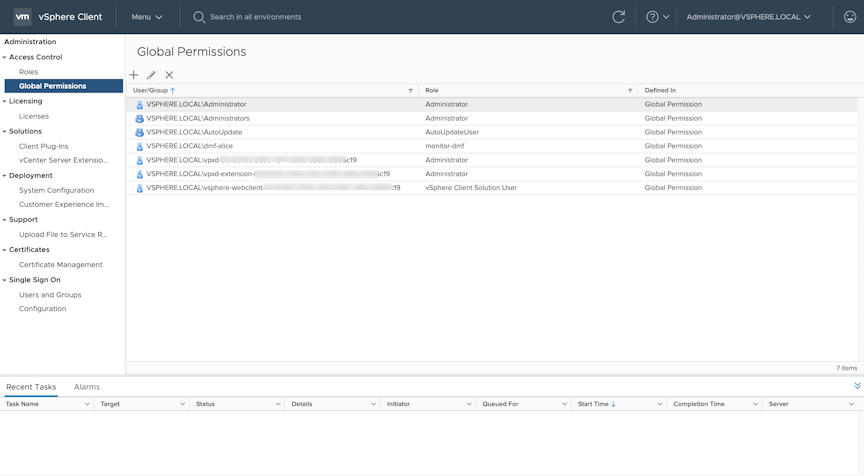Open the Administrator@VSPHERE.LOCAL user dropdown
864x476 pixels.
[748, 17]
